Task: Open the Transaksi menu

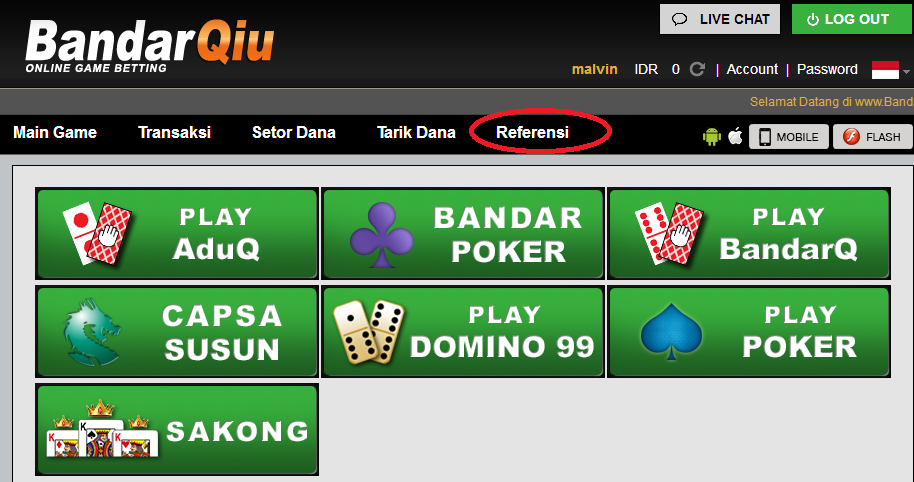Action: click(x=174, y=132)
